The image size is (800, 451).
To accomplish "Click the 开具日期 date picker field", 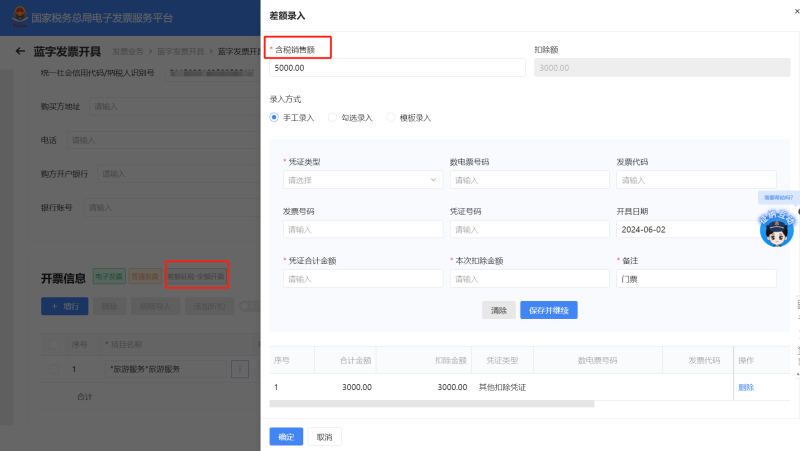I will click(x=695, y=229).
